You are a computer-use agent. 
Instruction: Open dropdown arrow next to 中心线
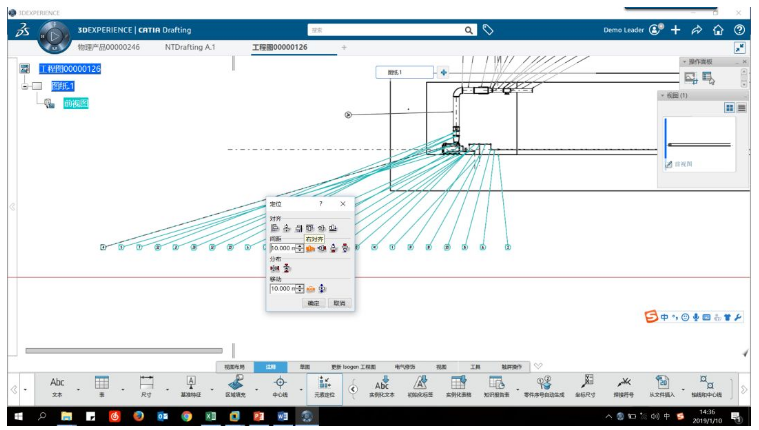coord(301,390)
